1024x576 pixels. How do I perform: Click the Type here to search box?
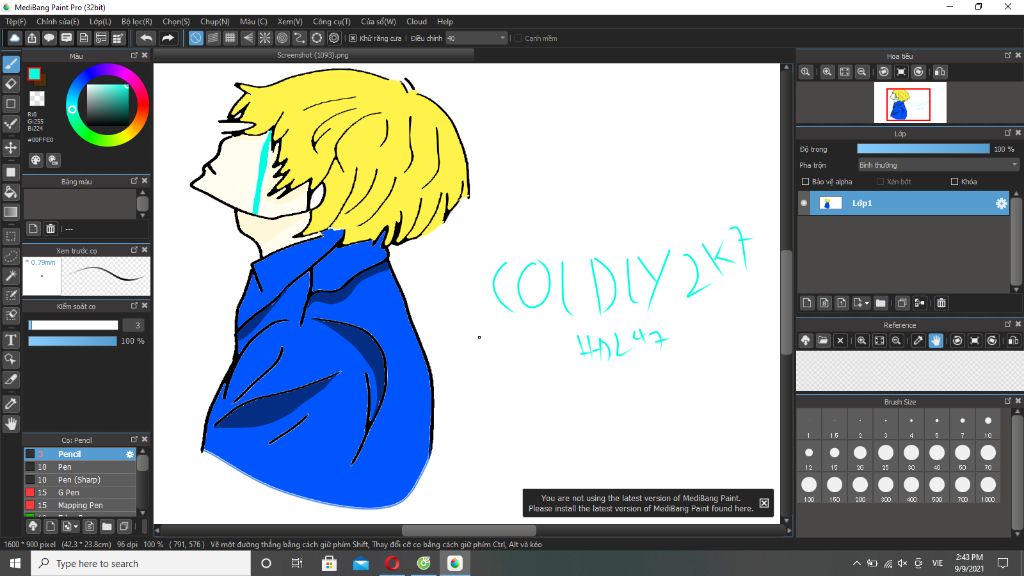click(x=141, y=563)
